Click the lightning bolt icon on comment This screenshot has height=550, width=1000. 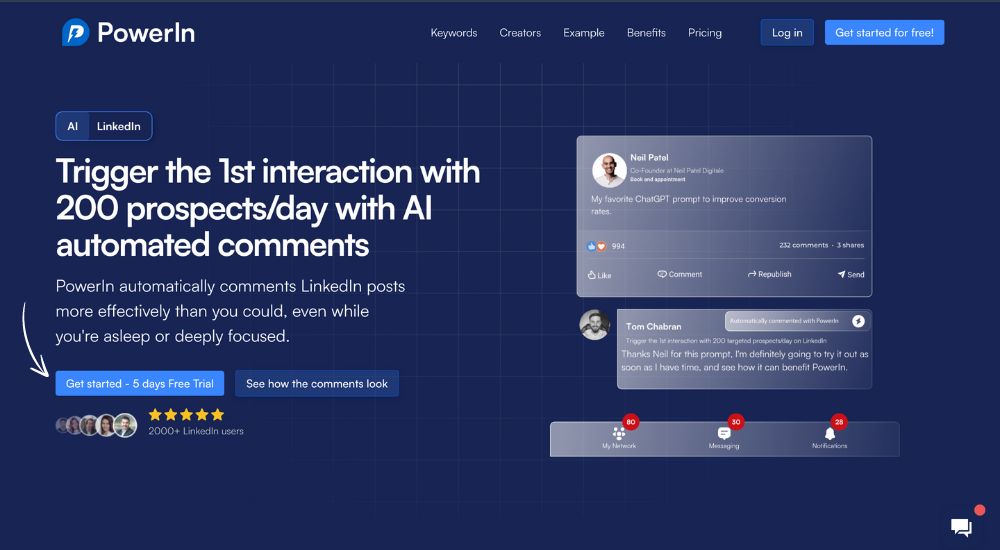click(858, 321)
